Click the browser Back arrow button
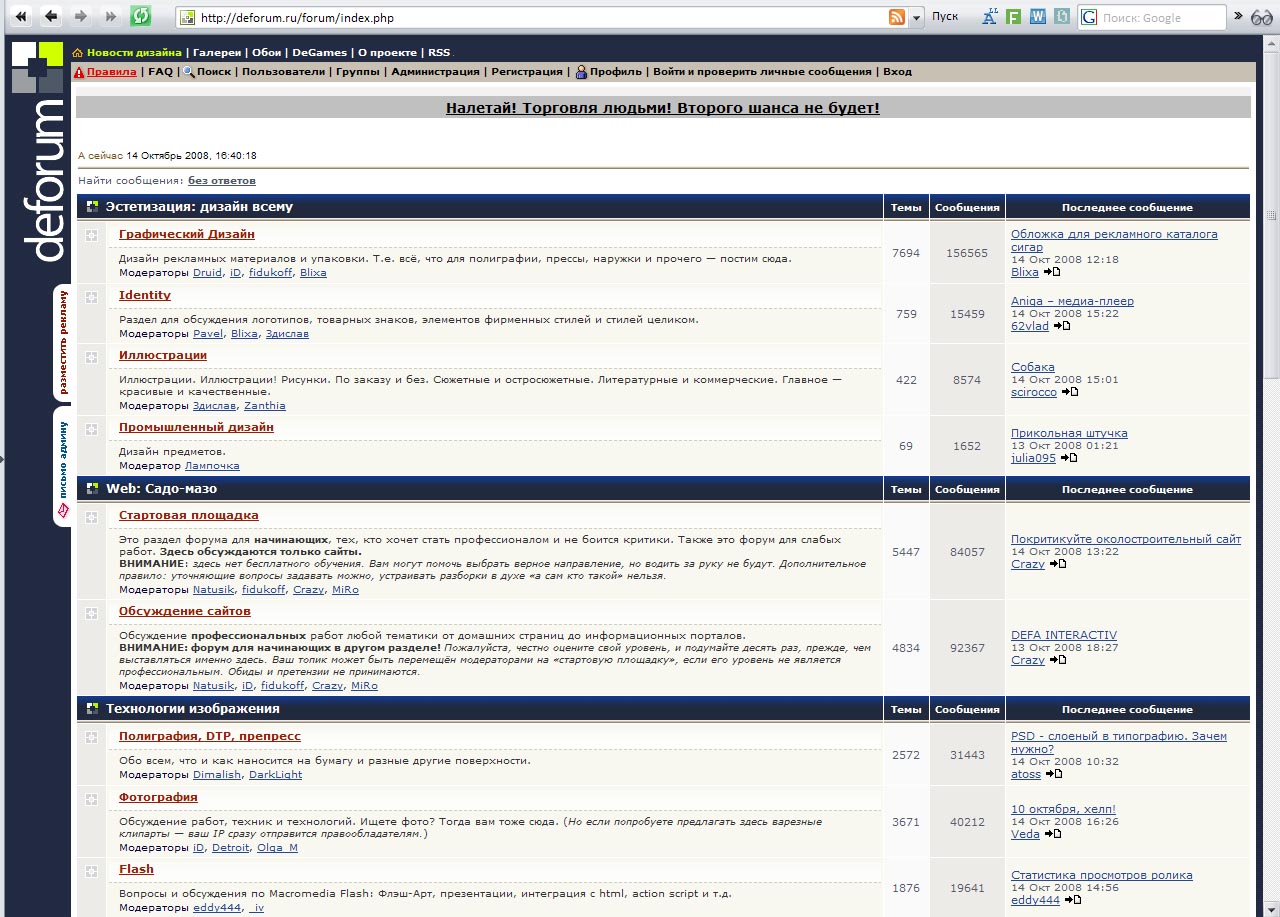Image resolution: width=1280 pixels, height=917 pixels. 50,16
